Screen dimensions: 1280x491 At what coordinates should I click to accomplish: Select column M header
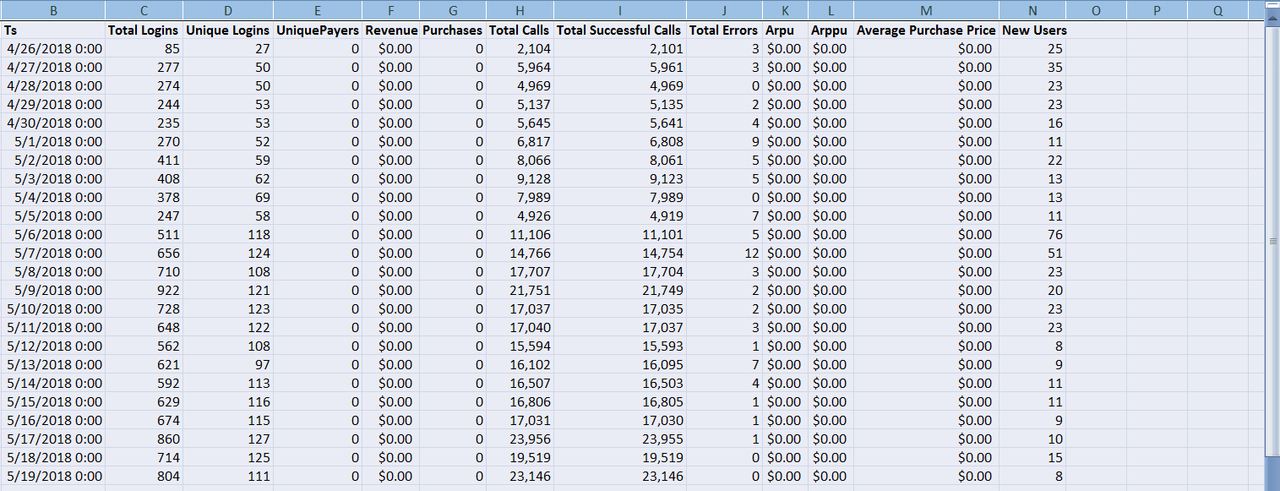coord(926,10)
